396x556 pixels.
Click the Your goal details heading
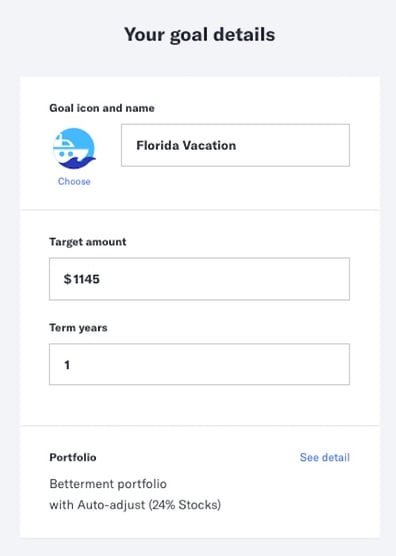pos(200,35)
